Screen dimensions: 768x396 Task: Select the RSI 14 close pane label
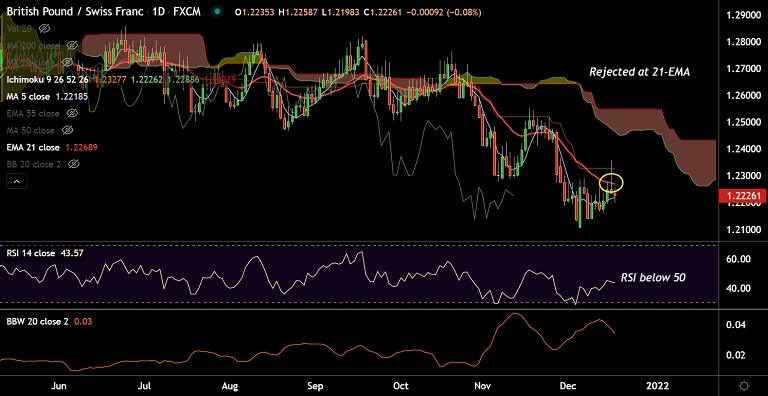(x=31, y=254)
